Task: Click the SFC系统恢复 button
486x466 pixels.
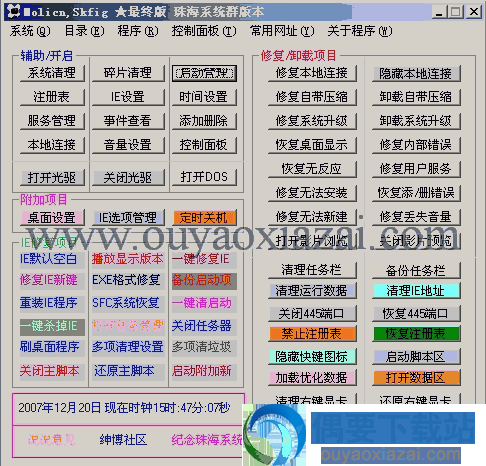Action: point(128,303)
